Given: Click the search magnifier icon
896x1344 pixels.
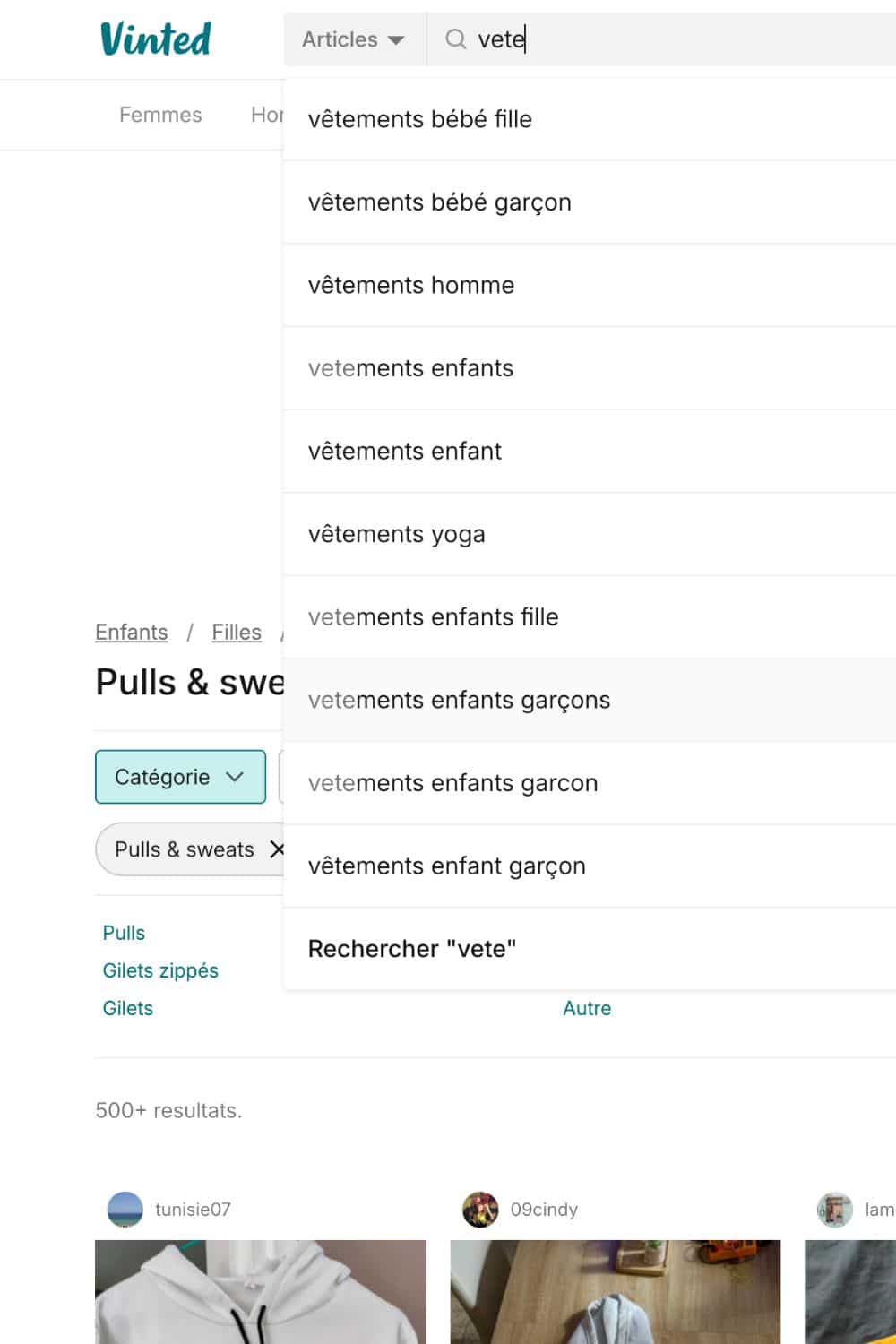Looking at the screenshot, I should [x=456, y=39].
